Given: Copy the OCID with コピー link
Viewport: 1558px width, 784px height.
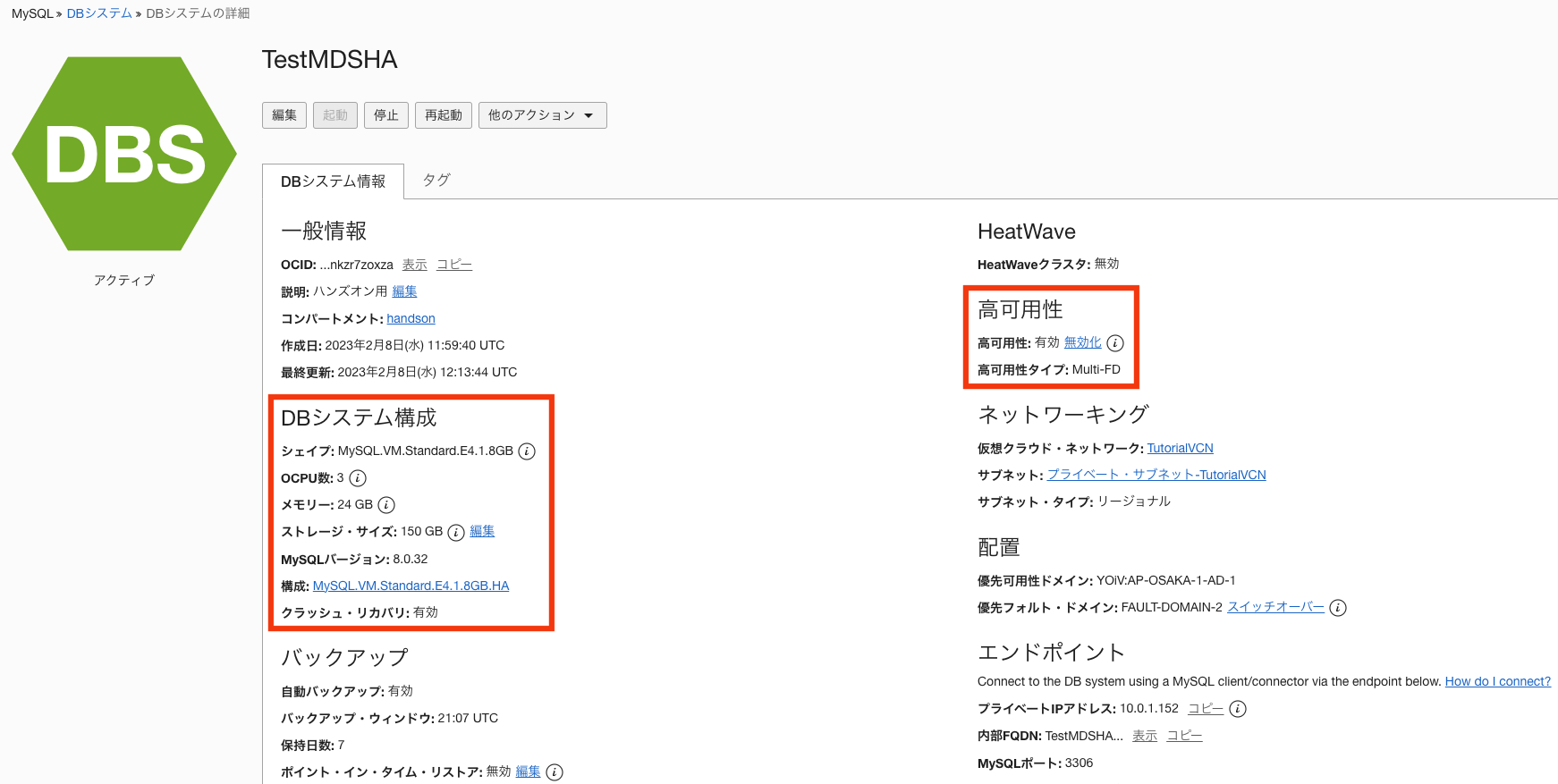Looking at the screenshot, I should coord(454,265).
